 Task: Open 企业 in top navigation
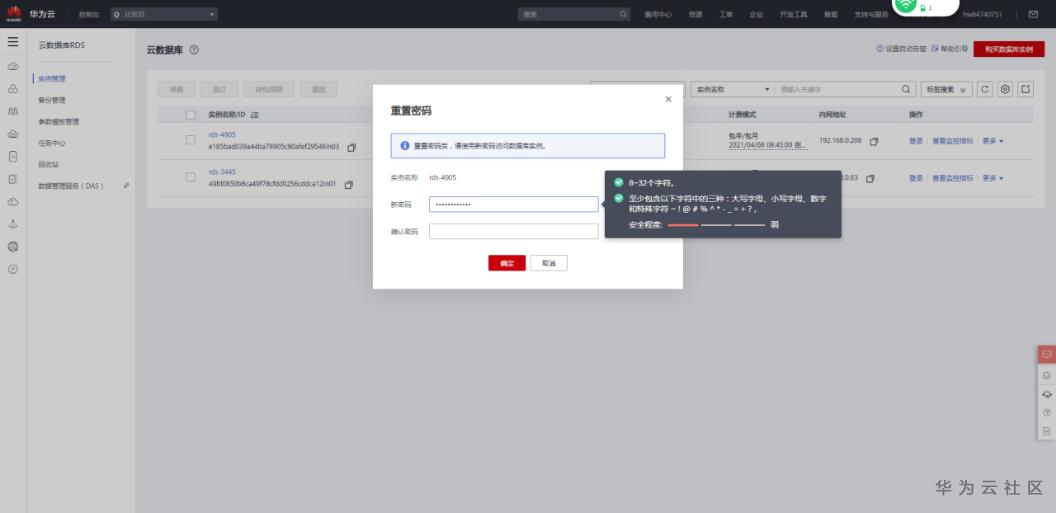click(x=756, y=14)
